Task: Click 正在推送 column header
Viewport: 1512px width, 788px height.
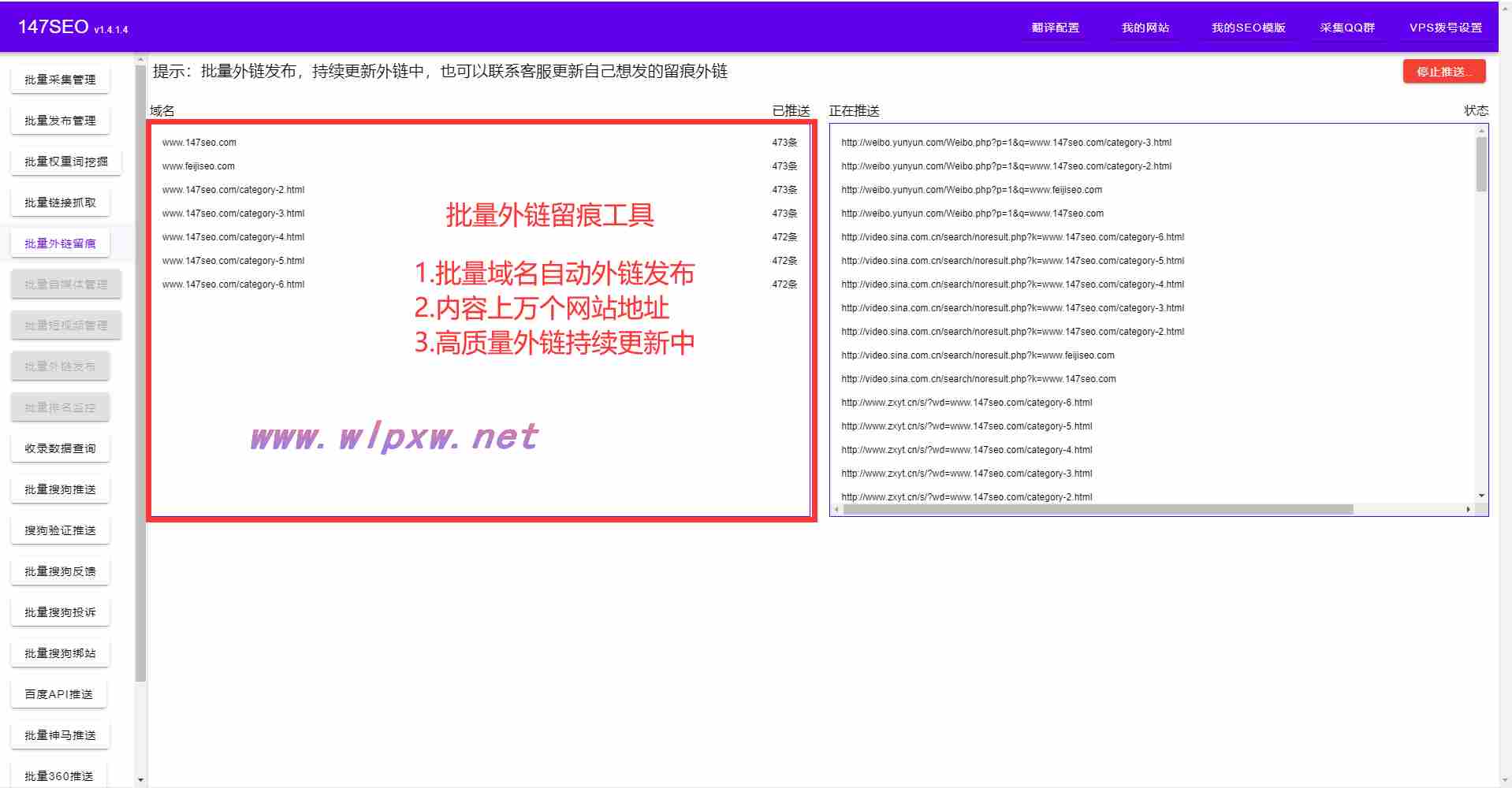Action: coord(854,111)
